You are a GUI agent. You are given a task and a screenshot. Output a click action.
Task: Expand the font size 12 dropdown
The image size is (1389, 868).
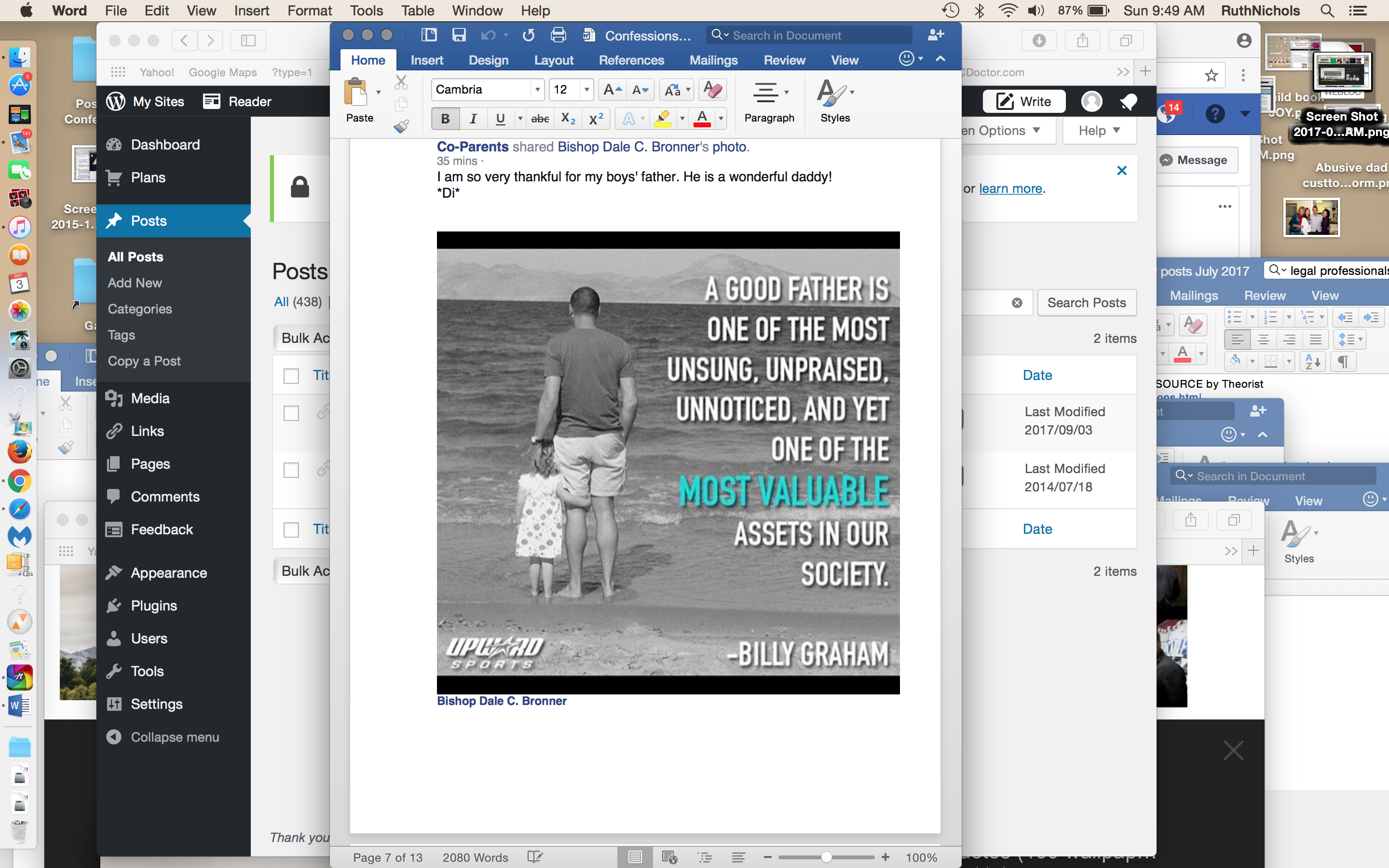[586, 90]
